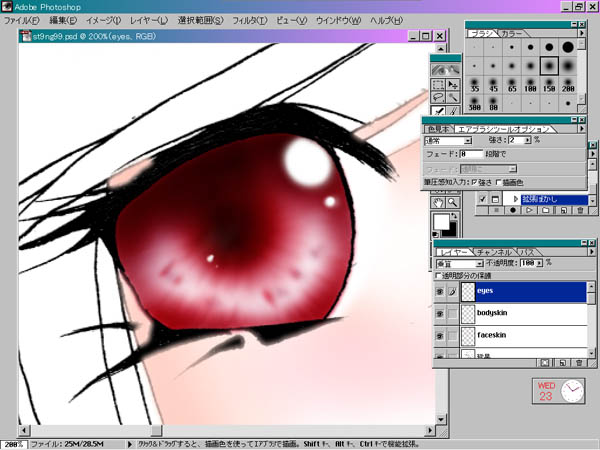Viewport: 600px width, 450px height.
Task: Open the pressure 強さ slider arrow
Action: click(528, 140)
